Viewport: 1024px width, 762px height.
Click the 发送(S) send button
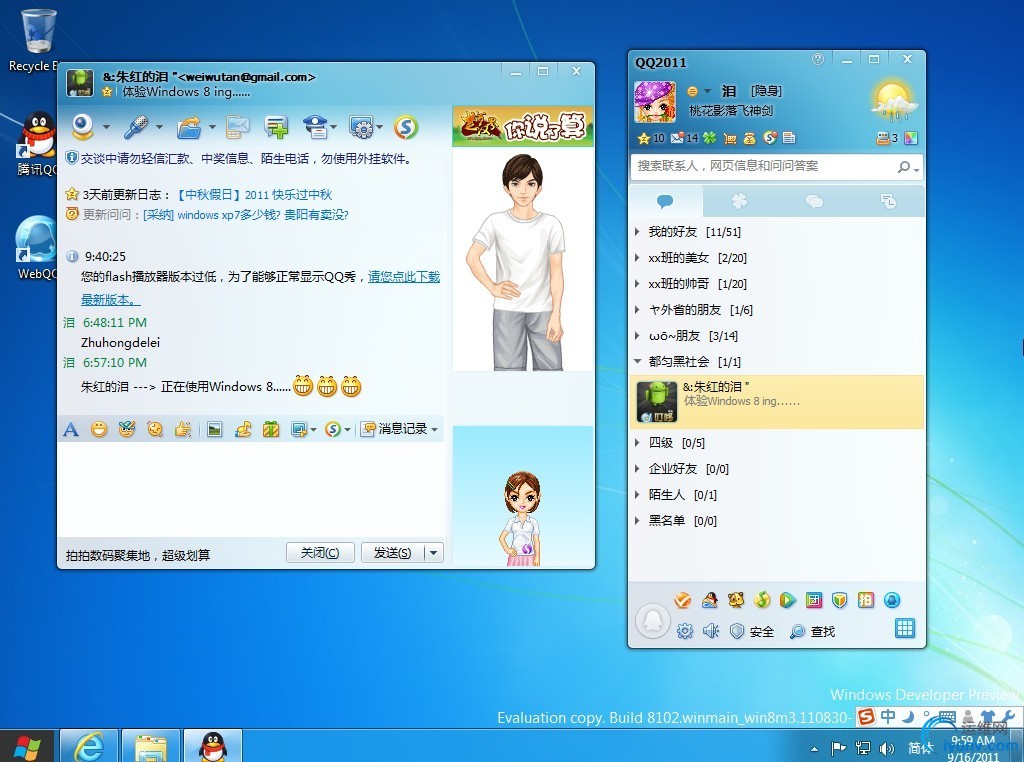(392, 553)
